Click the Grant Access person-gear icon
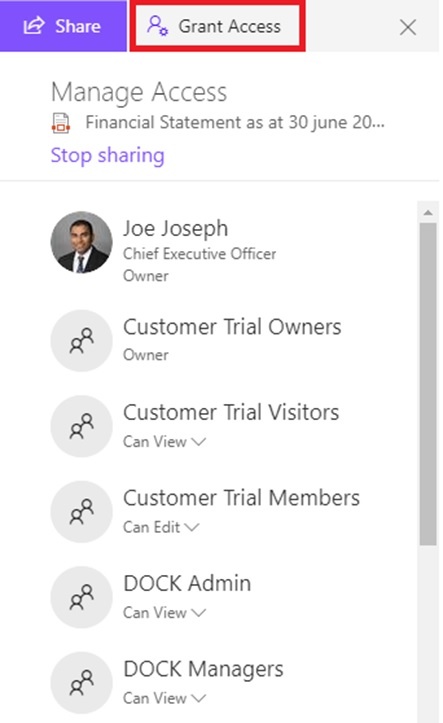This screenshot has height=723, width=443. (157, 25)
